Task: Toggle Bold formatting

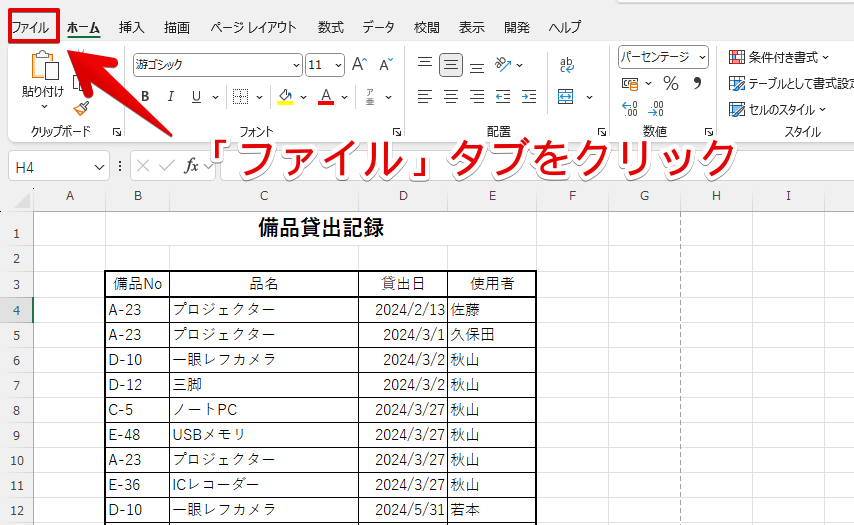Action: coord(144,97)
